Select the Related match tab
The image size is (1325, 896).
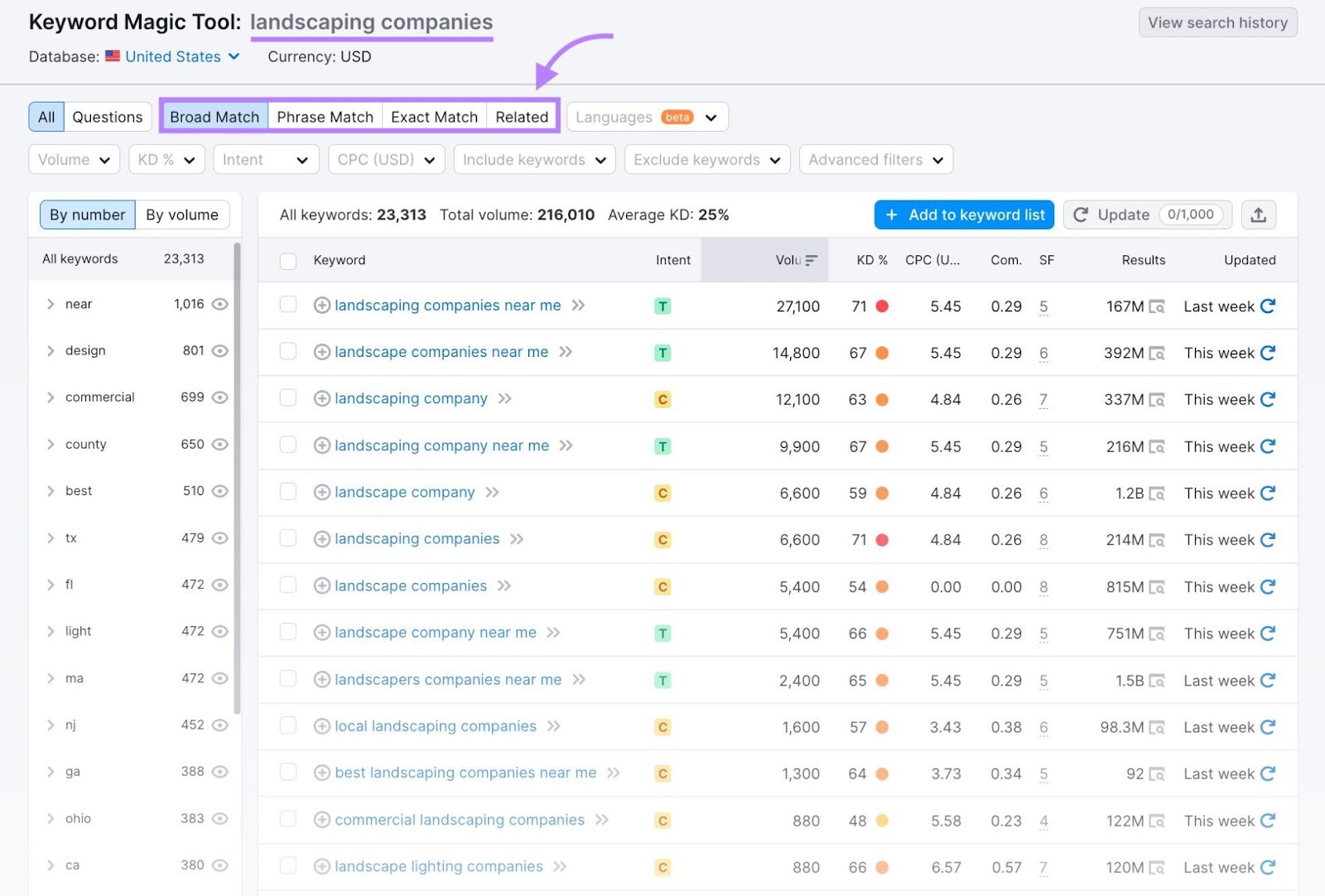click(521, 116)
